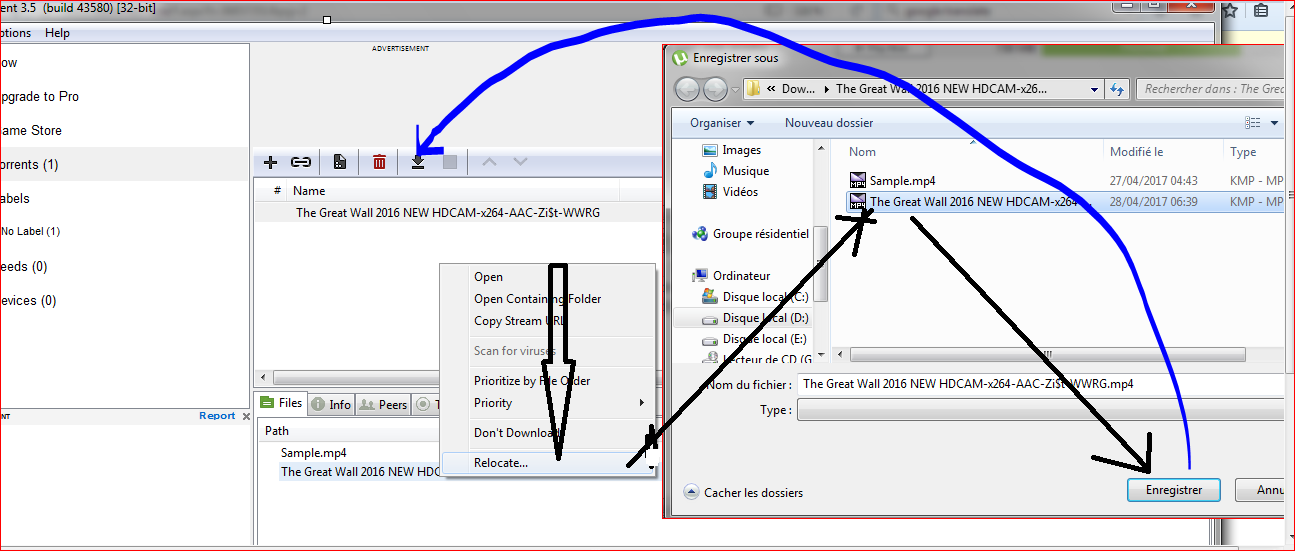Click the Nouveau dossier button
The height and width of the screenshot is (551, 1295).
(x=828, y=123)
